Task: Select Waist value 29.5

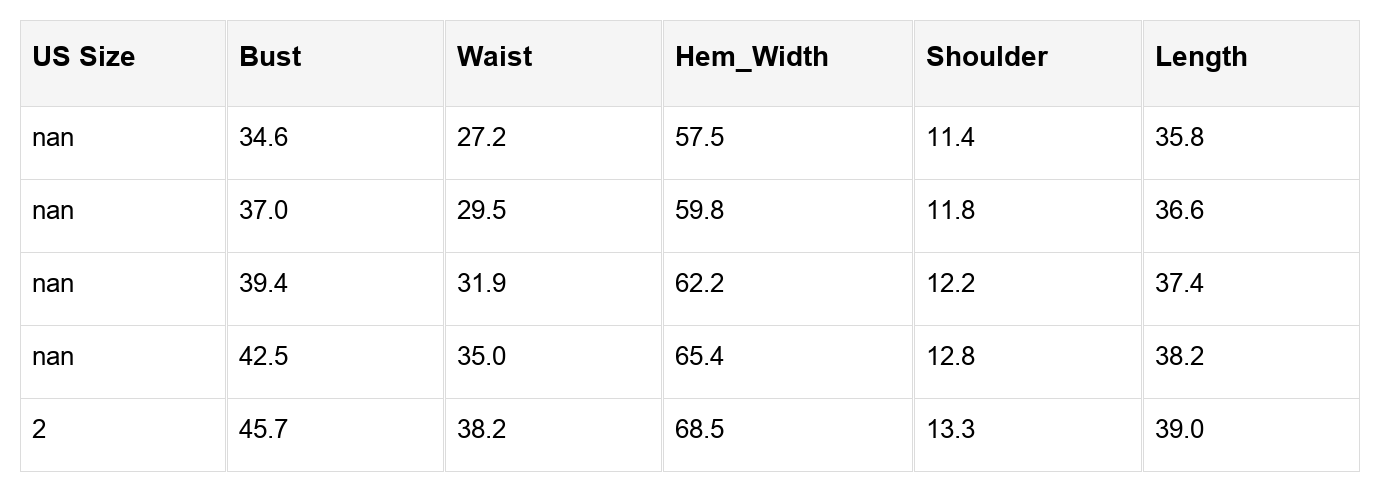Action: pos(481,211)
